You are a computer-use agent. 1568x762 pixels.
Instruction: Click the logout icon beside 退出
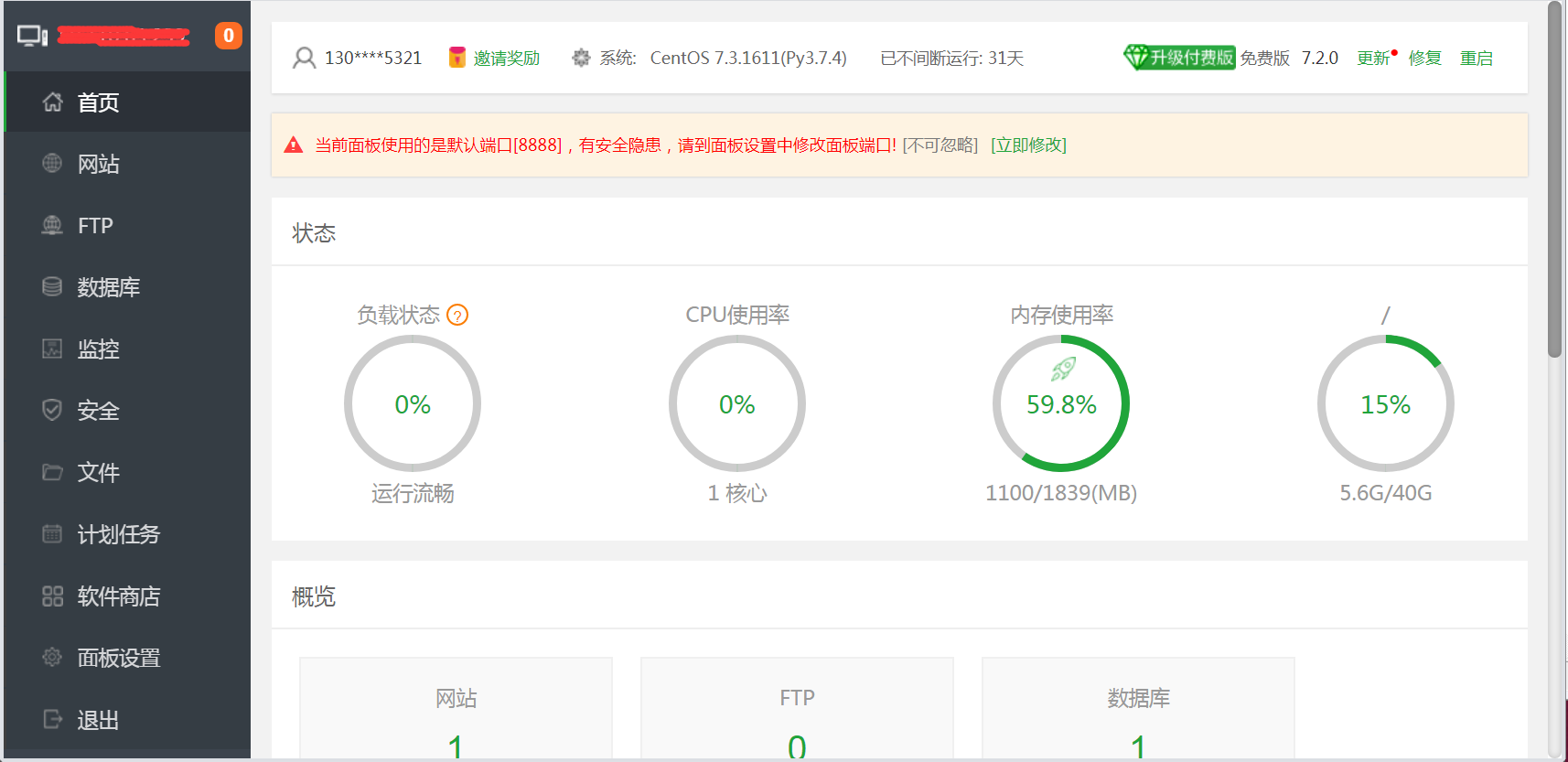[52, 719]
